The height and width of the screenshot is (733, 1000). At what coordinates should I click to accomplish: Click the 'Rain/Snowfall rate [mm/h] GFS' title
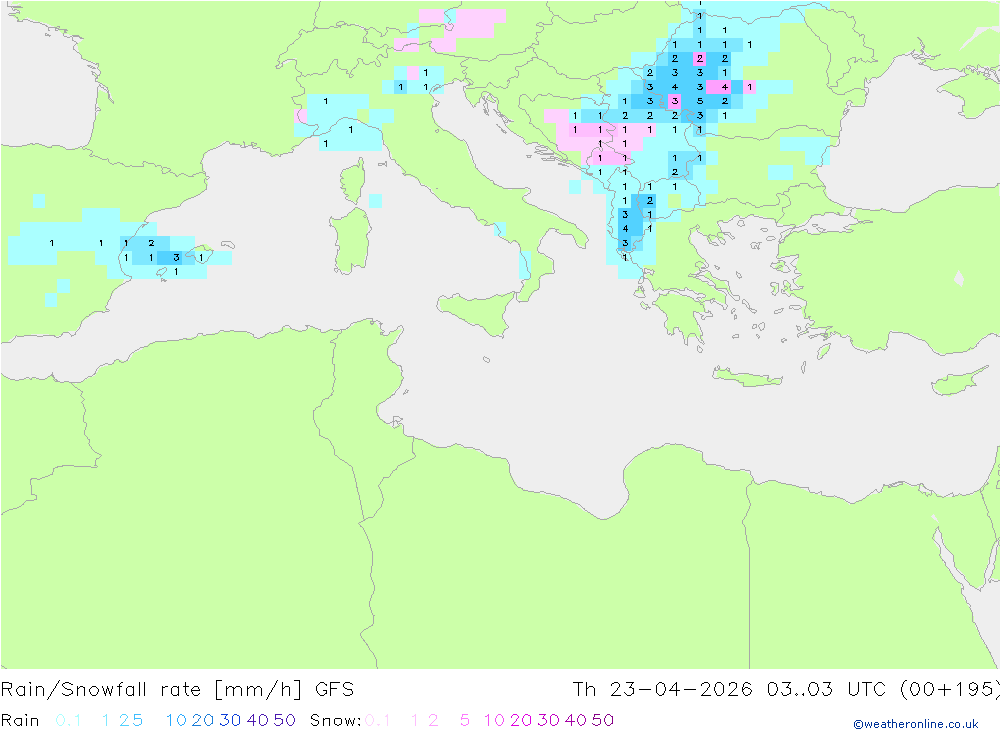(177, 690)
